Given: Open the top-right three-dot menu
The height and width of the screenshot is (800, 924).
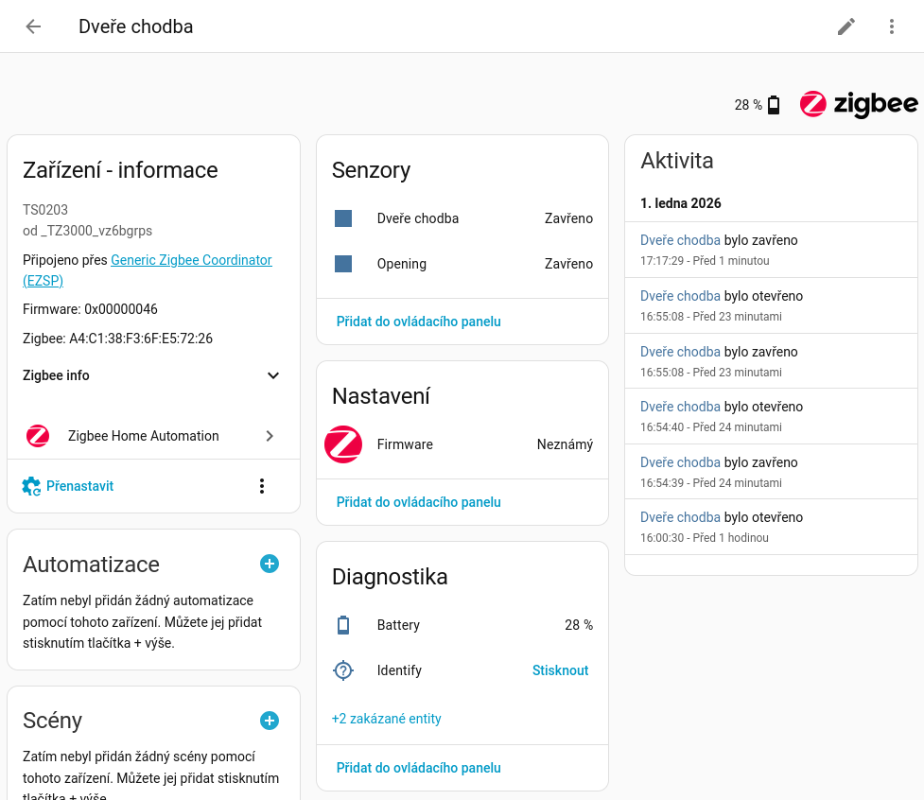Looking at the screenshot, I should coord(891,27).
